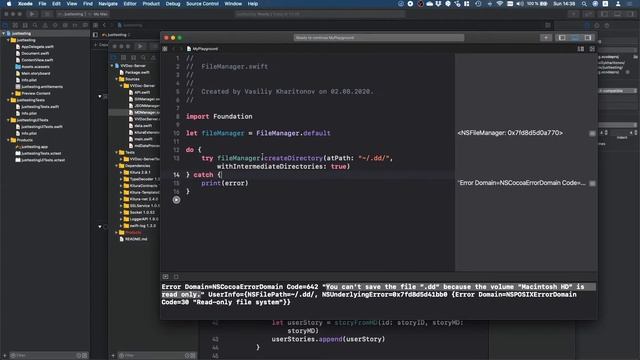Click the add button at navigator bottom
Image resolution: width=640 pixels, height=360 pixels.
(4, 356)
